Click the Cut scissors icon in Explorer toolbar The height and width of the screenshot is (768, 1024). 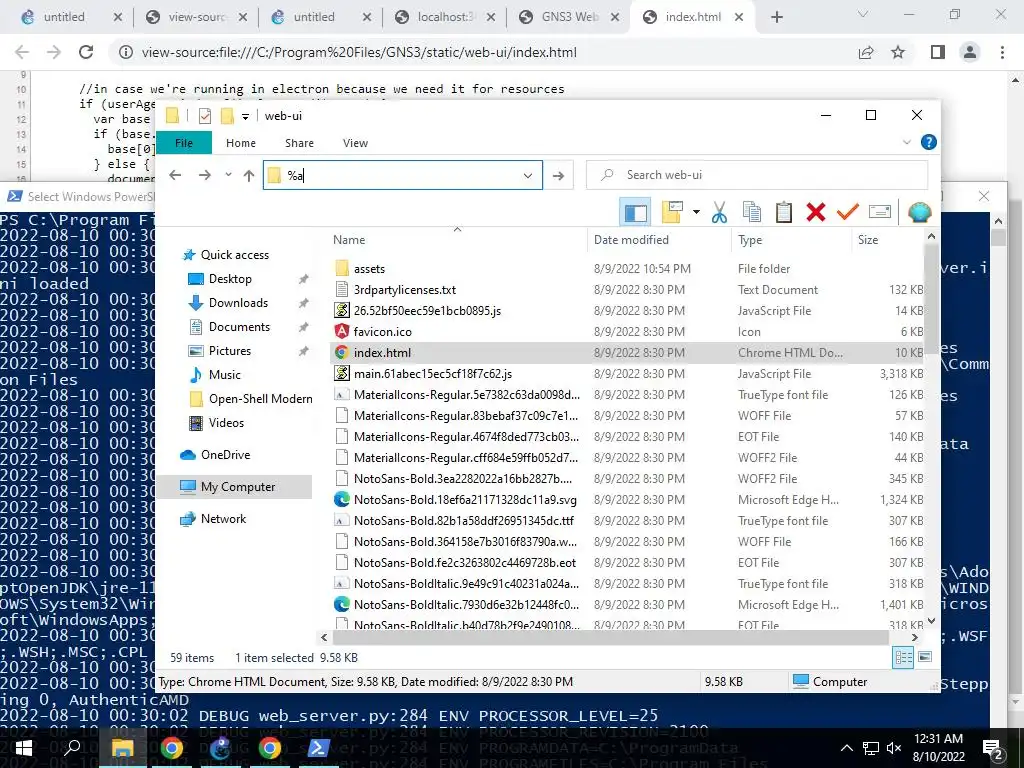pos(719,212)
